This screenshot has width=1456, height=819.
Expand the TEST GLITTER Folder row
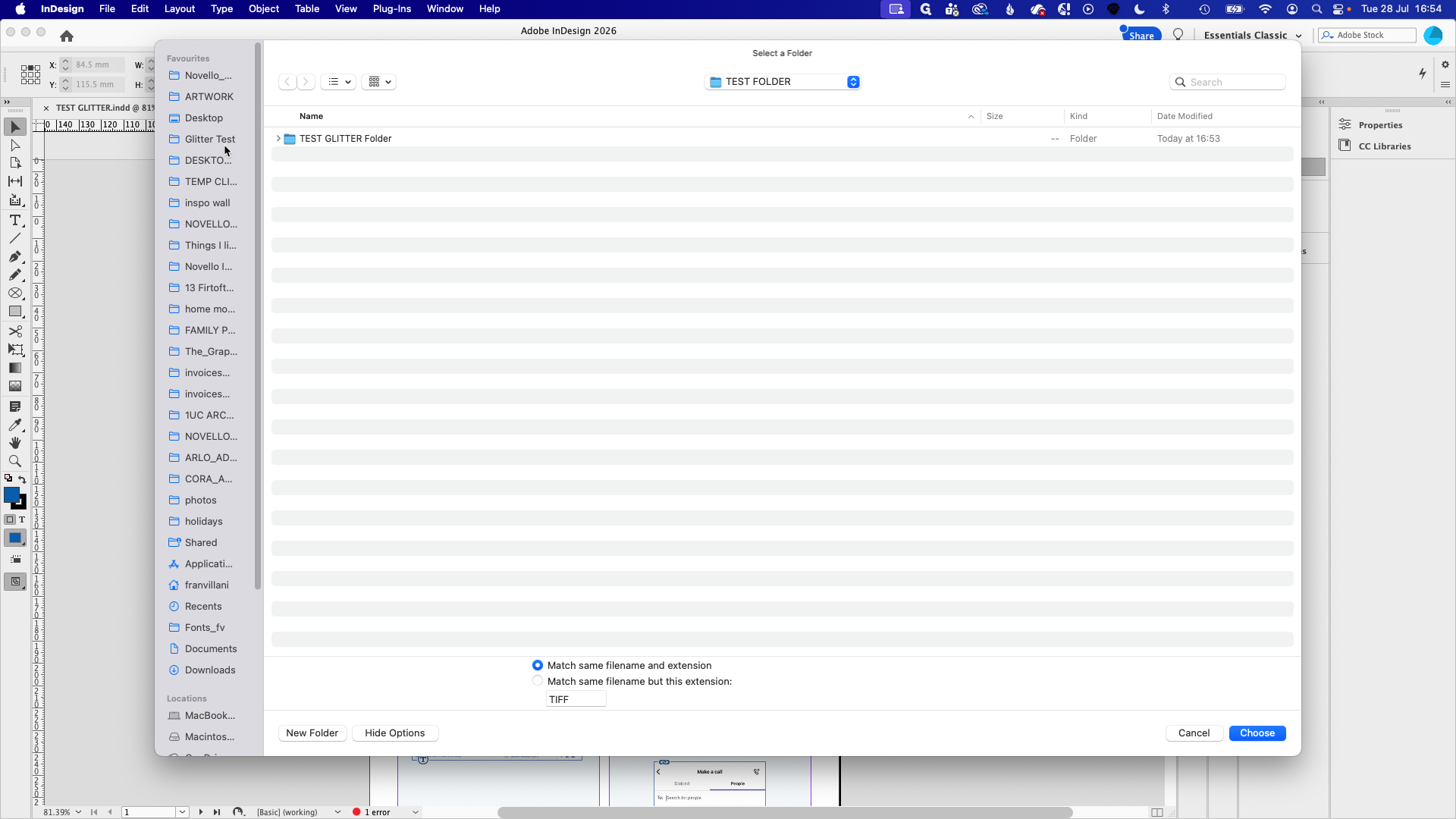pyautogui.click(x=278, y=139)
